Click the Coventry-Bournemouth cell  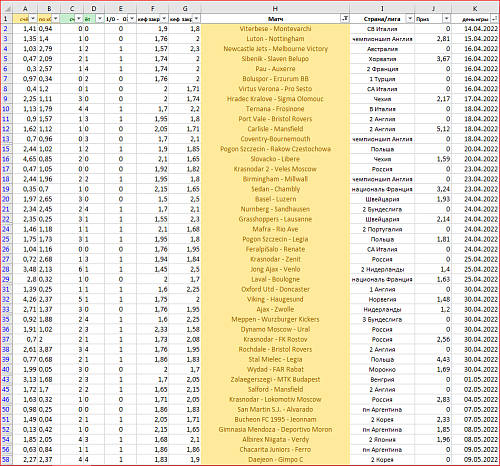coord(275,139)
